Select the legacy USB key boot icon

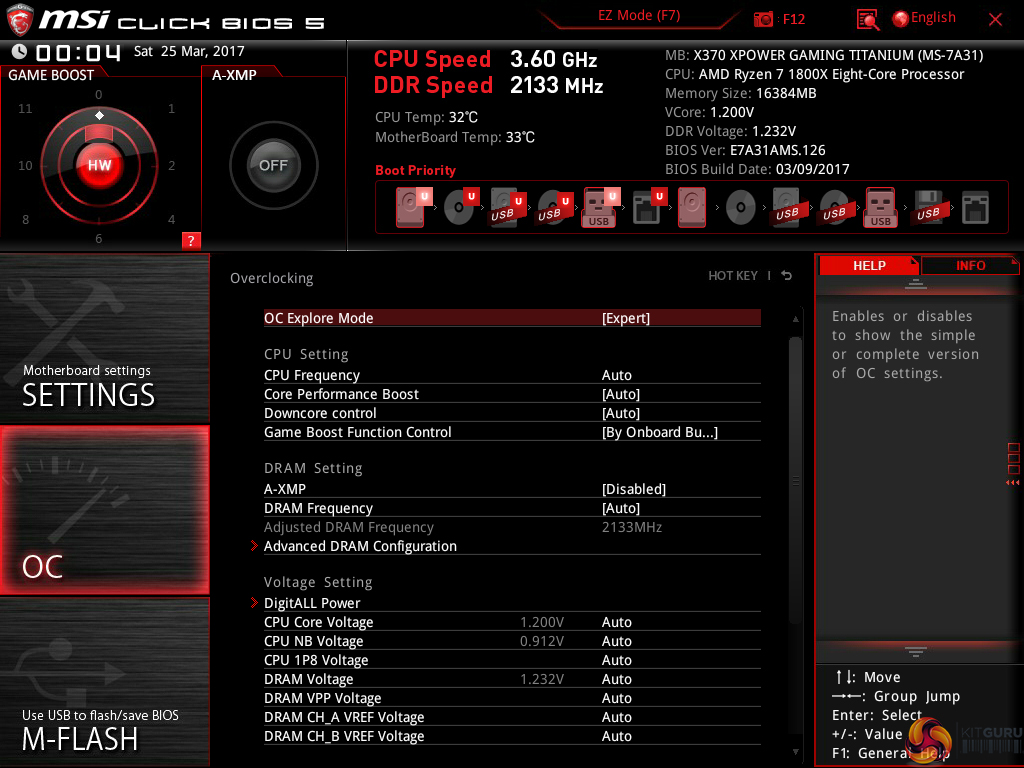(x=881, y=207)
